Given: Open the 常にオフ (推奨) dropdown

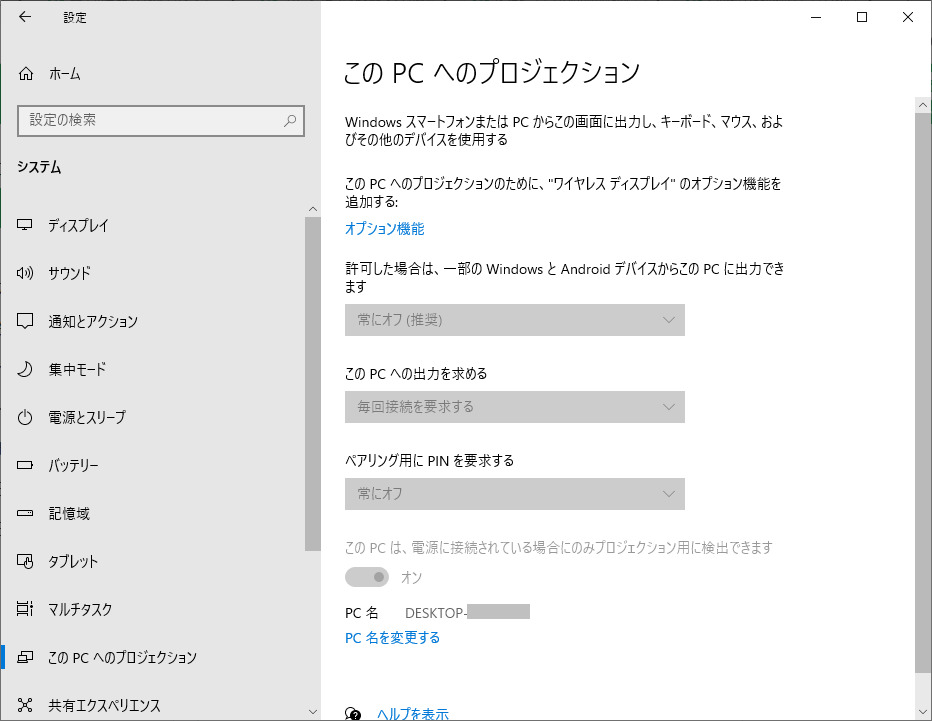Looking at the screenshot, I should click(514, 320).
